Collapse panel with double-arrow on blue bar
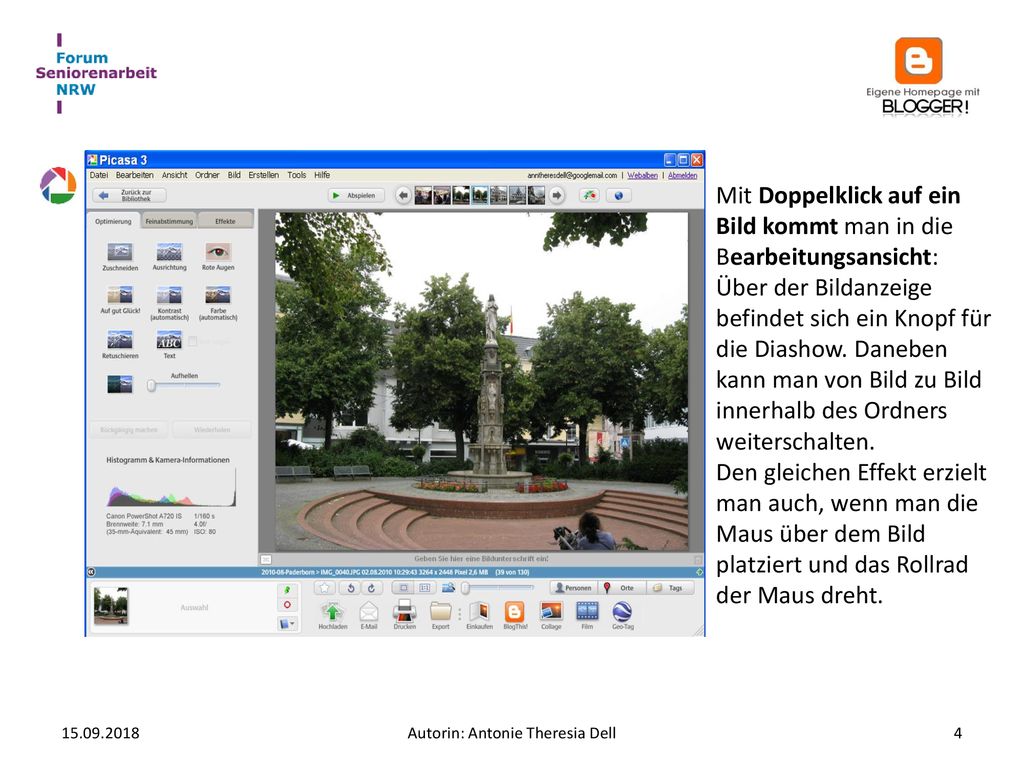The image size is (1024, 768). 91,572
